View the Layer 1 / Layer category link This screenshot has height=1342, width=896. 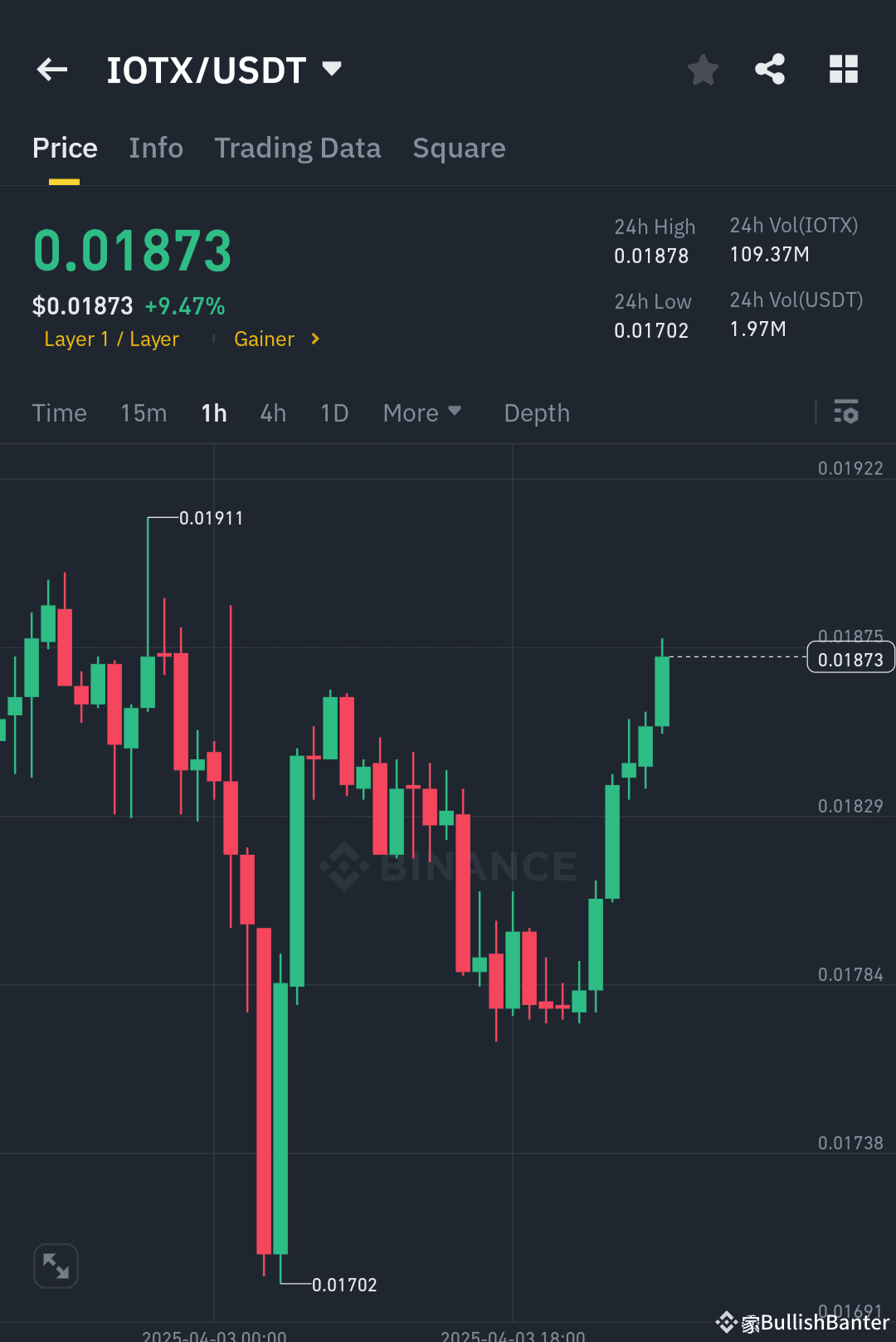(111, 339)
